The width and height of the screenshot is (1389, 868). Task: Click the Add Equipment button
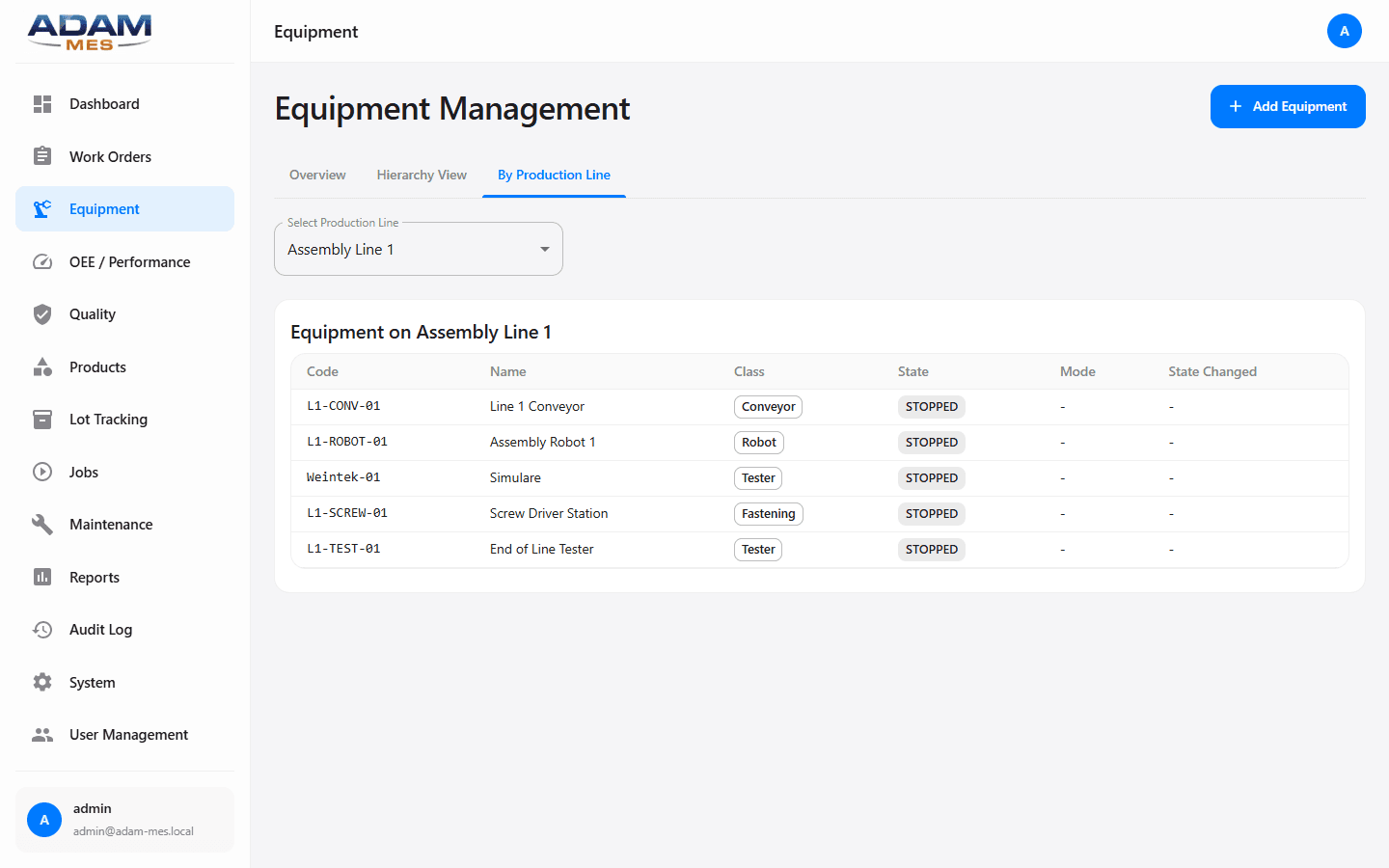point(1288,106)
